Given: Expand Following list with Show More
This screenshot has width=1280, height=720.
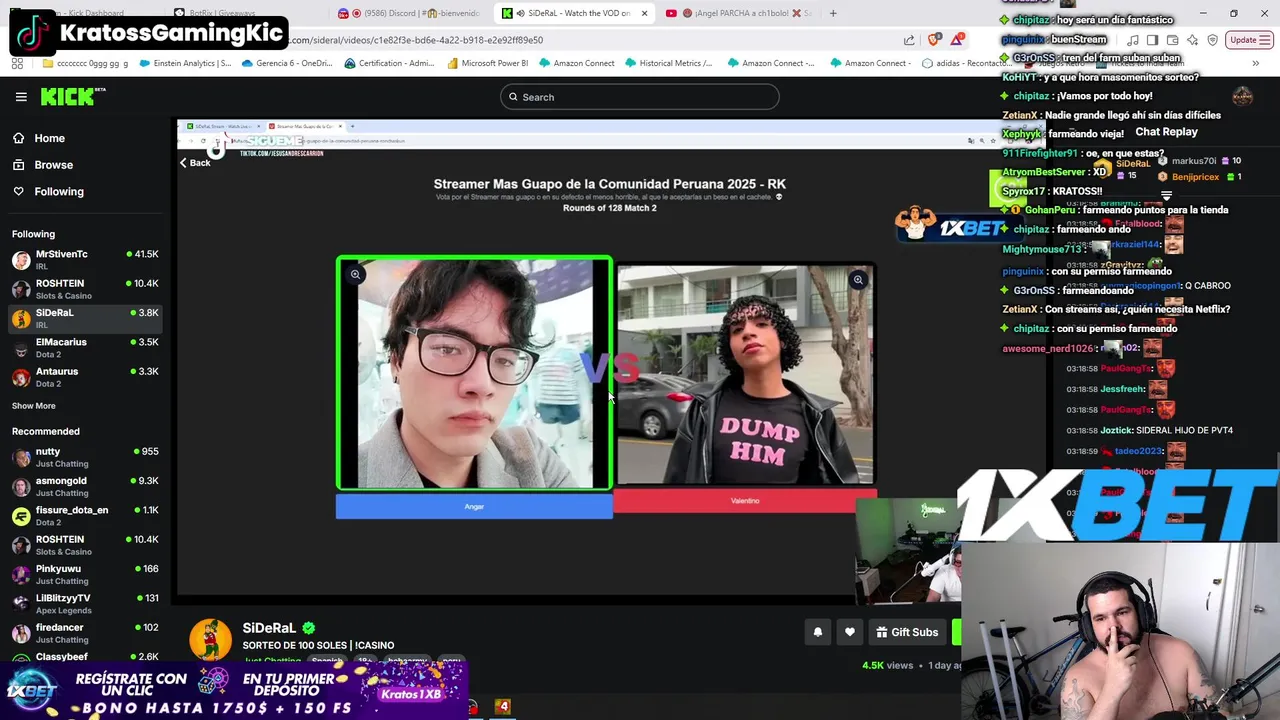Looking at the screenshot, I should [34, 406].
